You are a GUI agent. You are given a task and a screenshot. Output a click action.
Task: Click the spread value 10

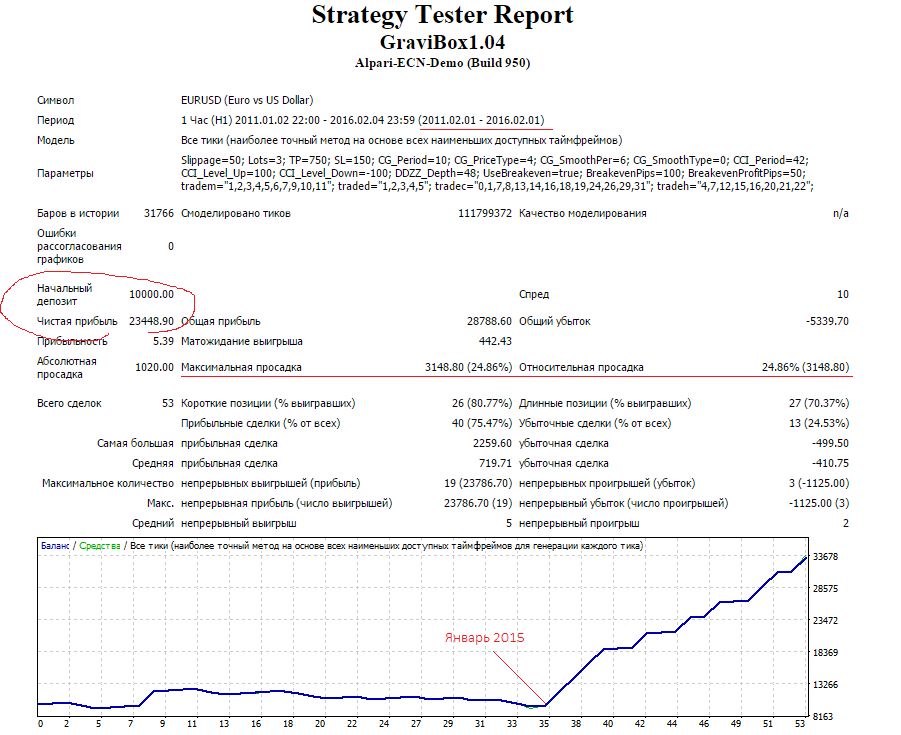[x=843, y=294]
